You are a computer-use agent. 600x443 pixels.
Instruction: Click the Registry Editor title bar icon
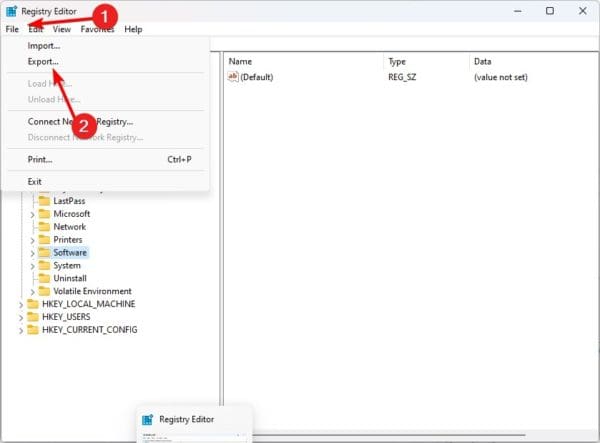(x=11, y=11)
